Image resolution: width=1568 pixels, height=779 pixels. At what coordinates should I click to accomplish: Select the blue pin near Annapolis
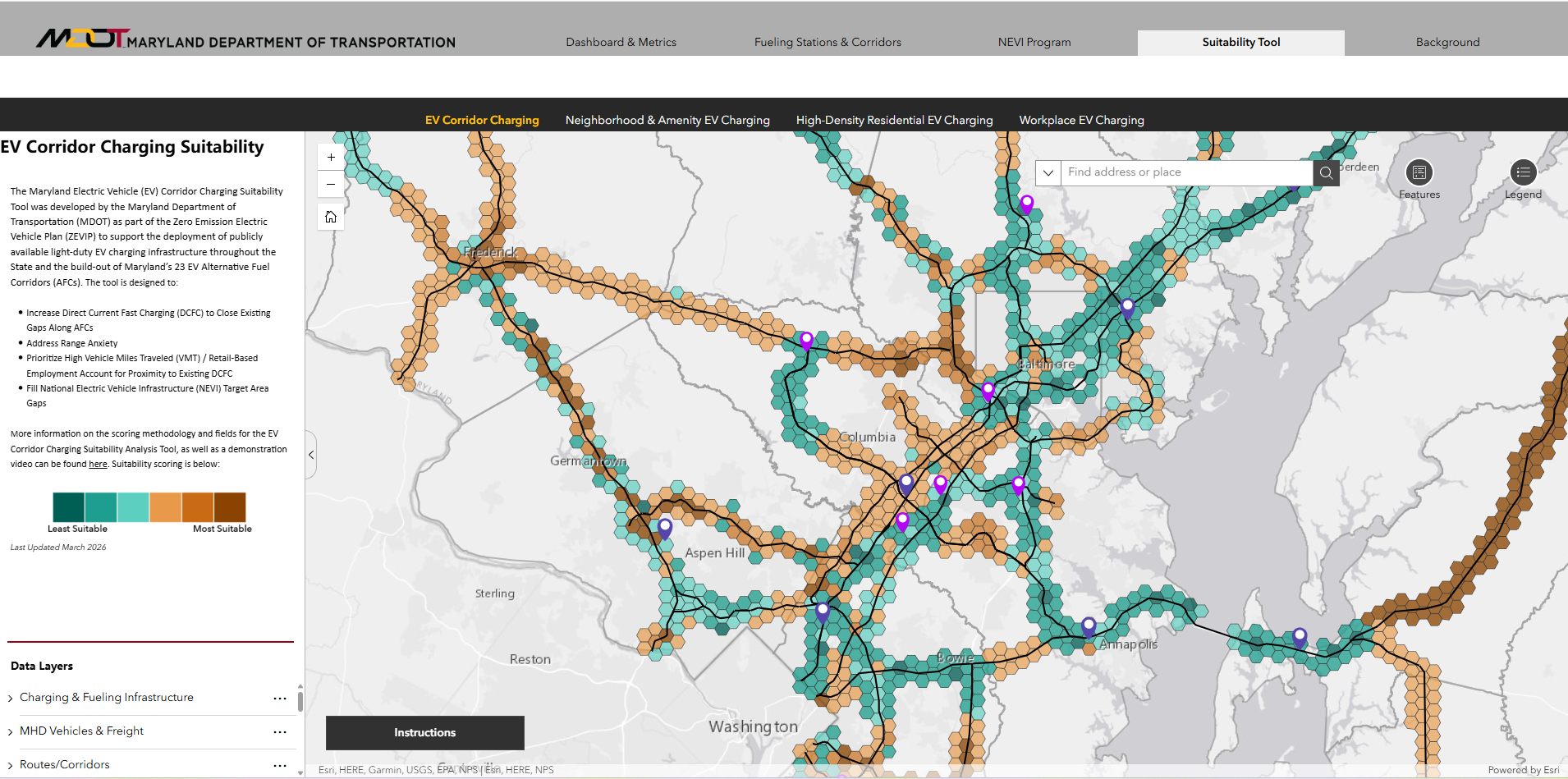pyautogui.click(x=1089, y=627)
